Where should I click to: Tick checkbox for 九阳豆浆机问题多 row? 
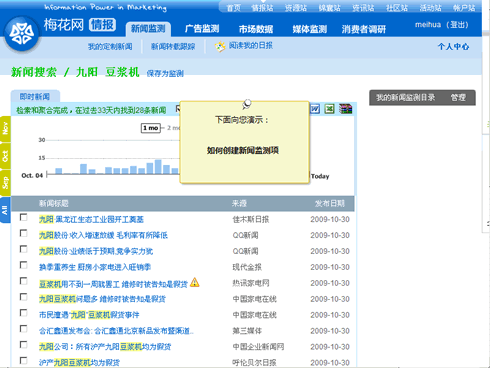(x=23, y=297)
